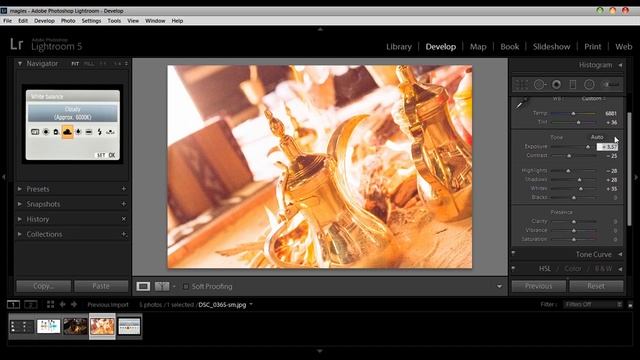Switch to the Map module
Viewport: 640px width, 360px height.
coord(478,47)
